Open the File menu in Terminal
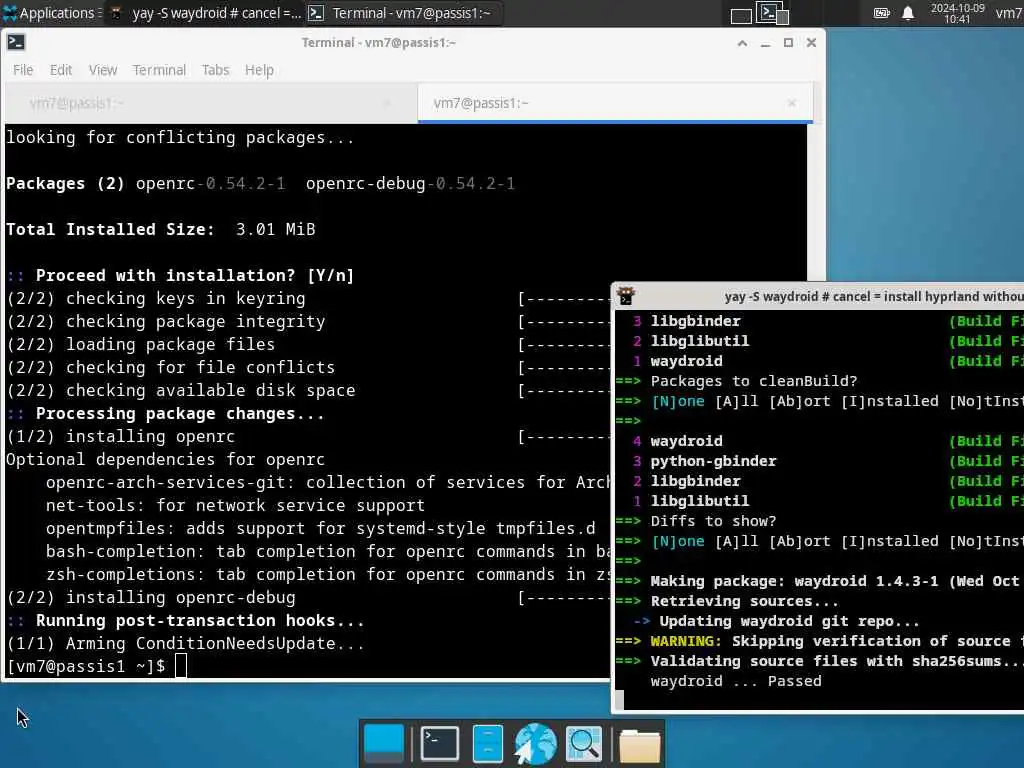The image size is (1024, 768). pyautogui.click(x=23, y=70)
